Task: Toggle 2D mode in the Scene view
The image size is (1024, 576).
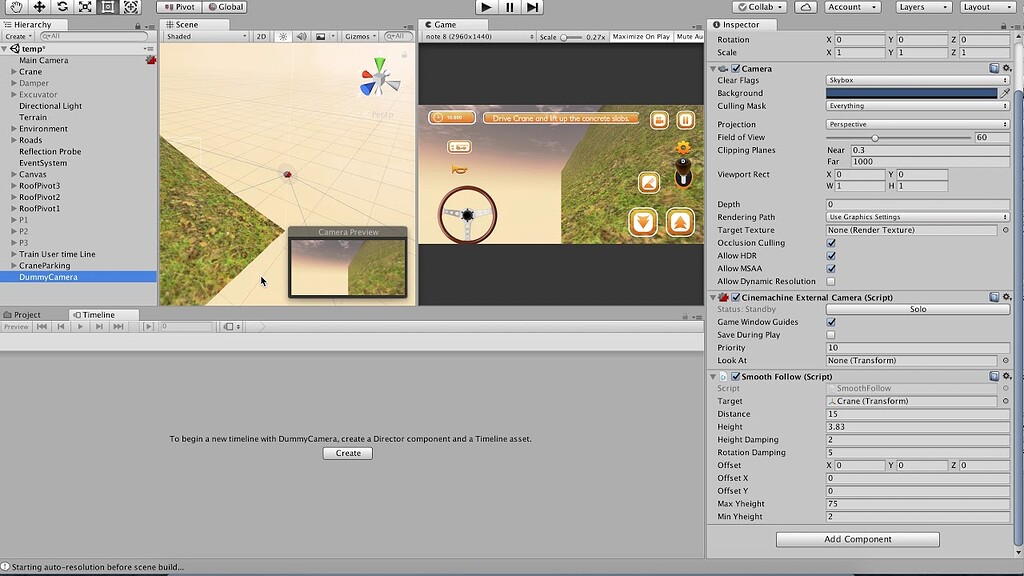Action: 259,37
